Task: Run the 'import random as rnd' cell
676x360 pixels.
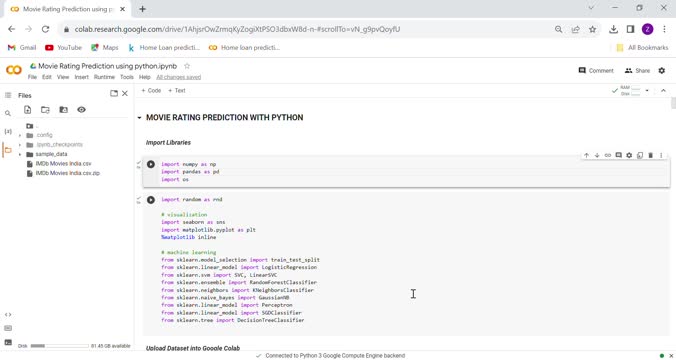Action: (x=151, y=200)
